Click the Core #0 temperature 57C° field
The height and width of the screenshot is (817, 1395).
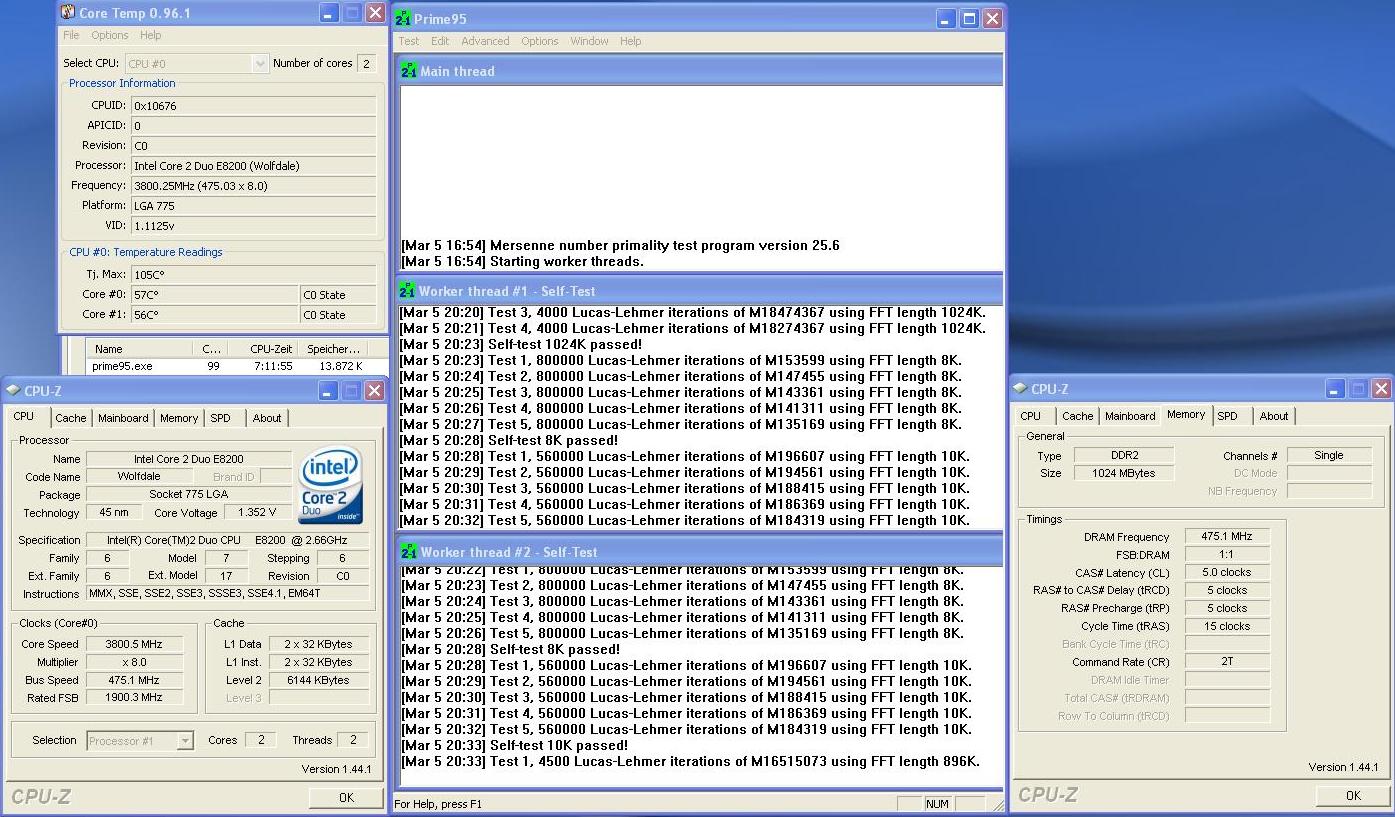point(215,294)
